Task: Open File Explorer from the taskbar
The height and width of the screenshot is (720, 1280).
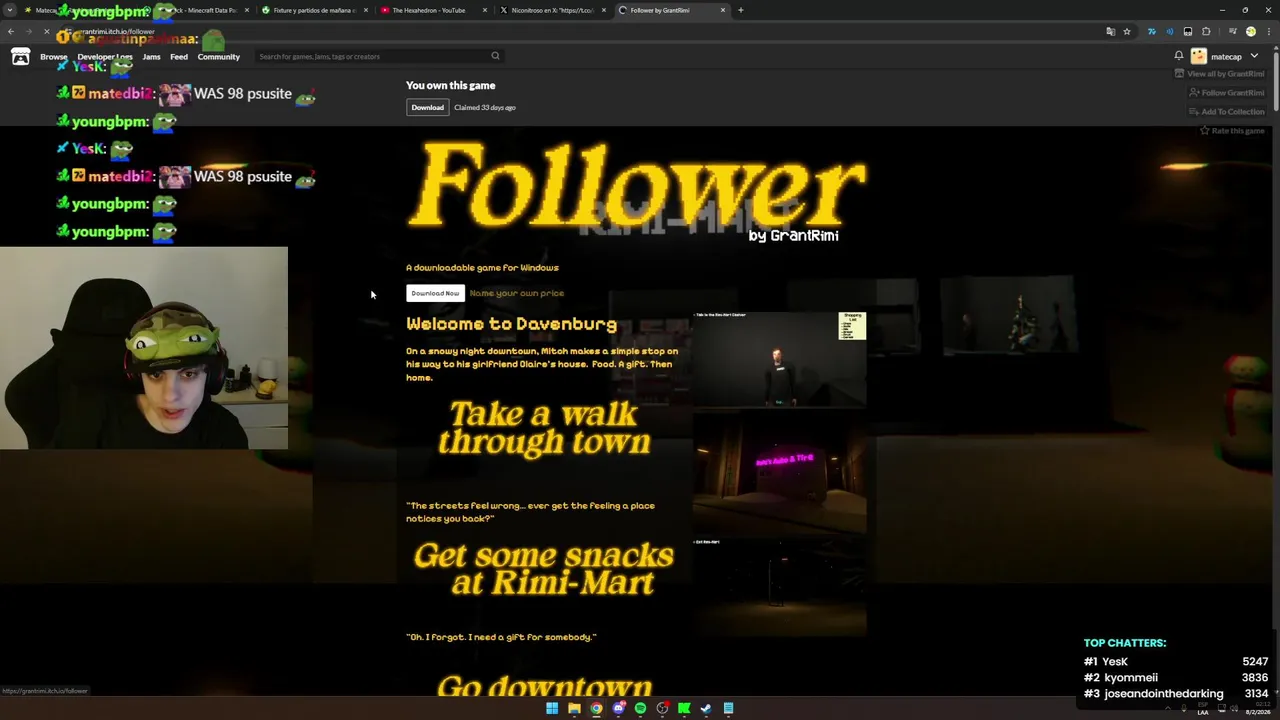Action: (574, 708)
